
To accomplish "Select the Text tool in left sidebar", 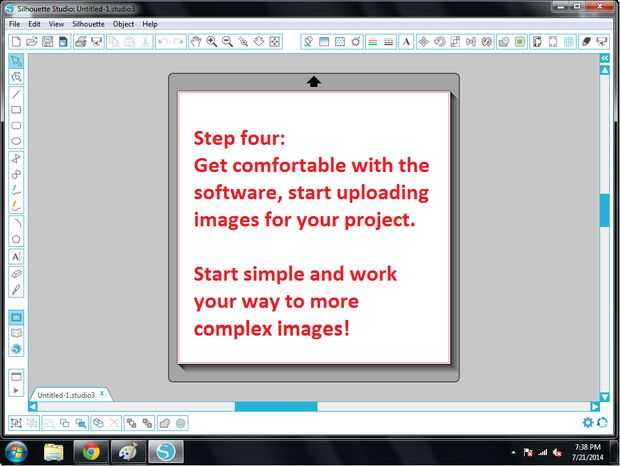I will 16,257.
